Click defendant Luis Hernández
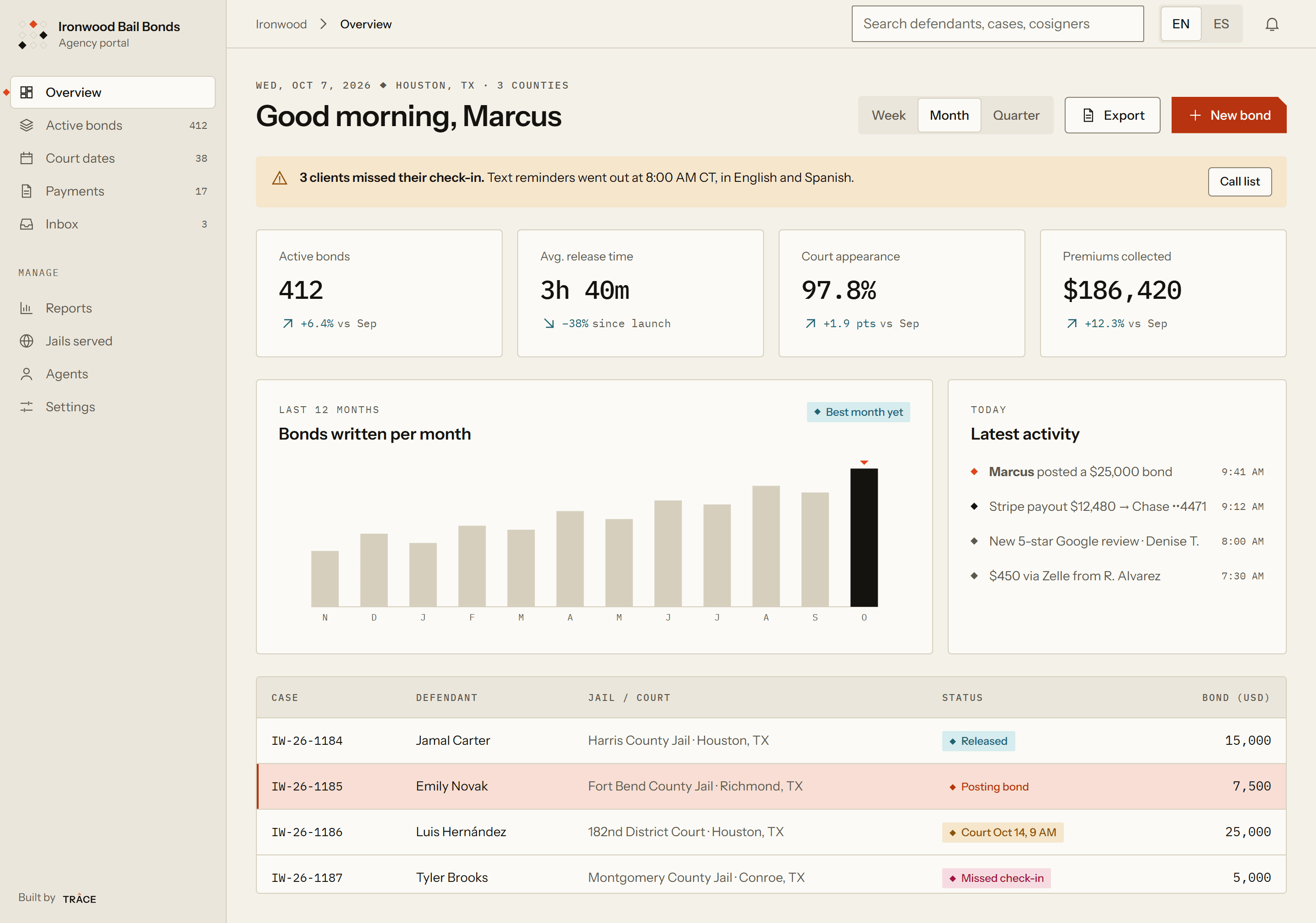Viewport: 1316px width, 923px height. pos(461,832)
